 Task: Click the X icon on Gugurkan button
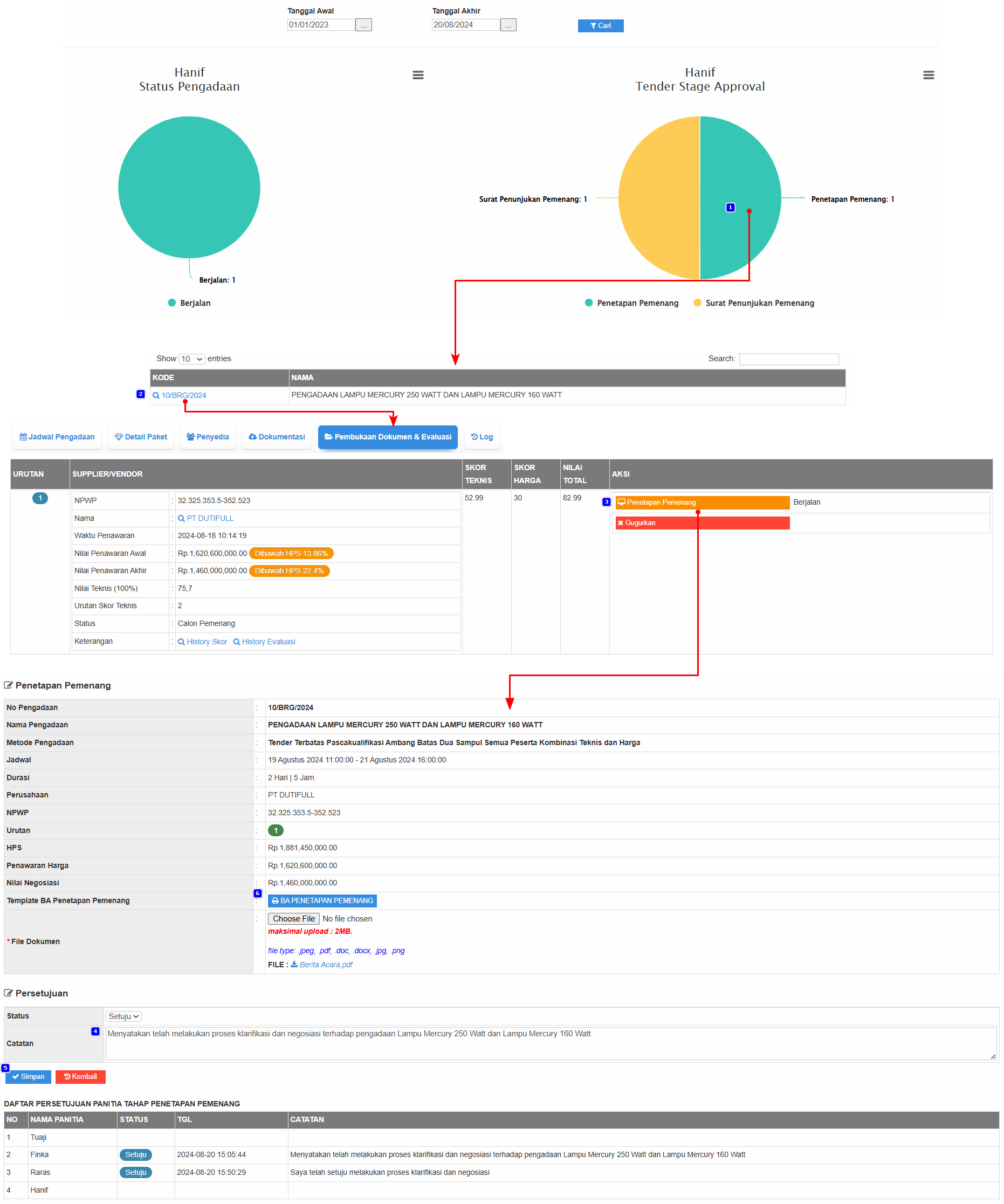pyautogui.click(x=621, y=523)
